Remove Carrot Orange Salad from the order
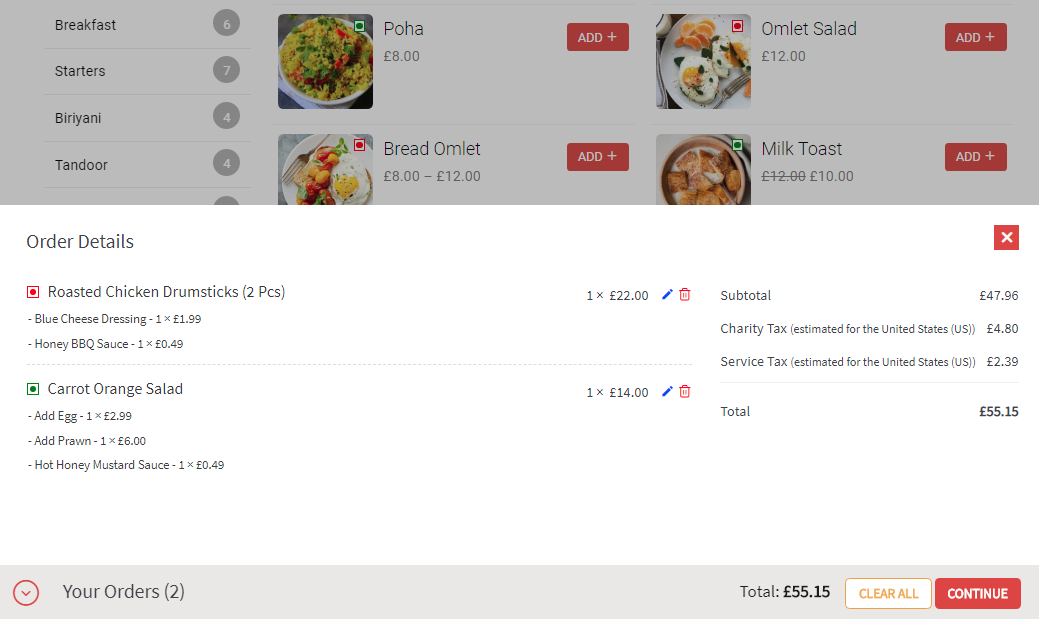The height and width of the screenshot is (619, 1039). (685, 391)
